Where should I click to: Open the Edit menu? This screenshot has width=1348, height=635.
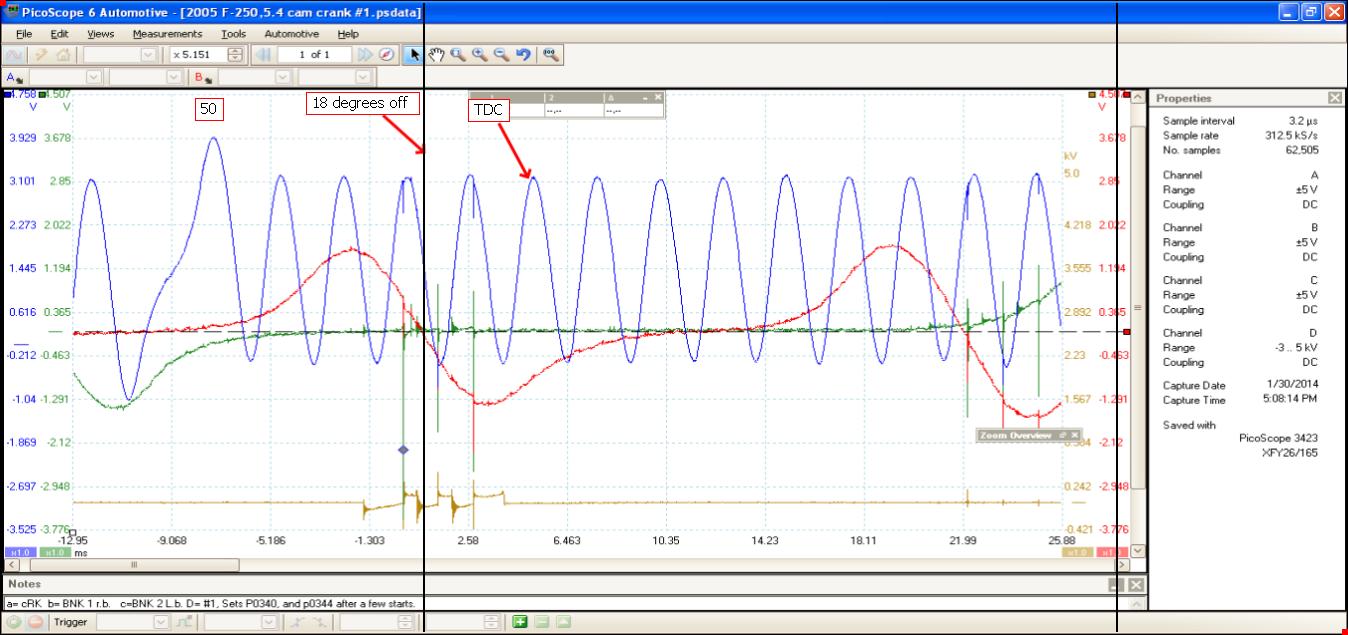[59, 34]
